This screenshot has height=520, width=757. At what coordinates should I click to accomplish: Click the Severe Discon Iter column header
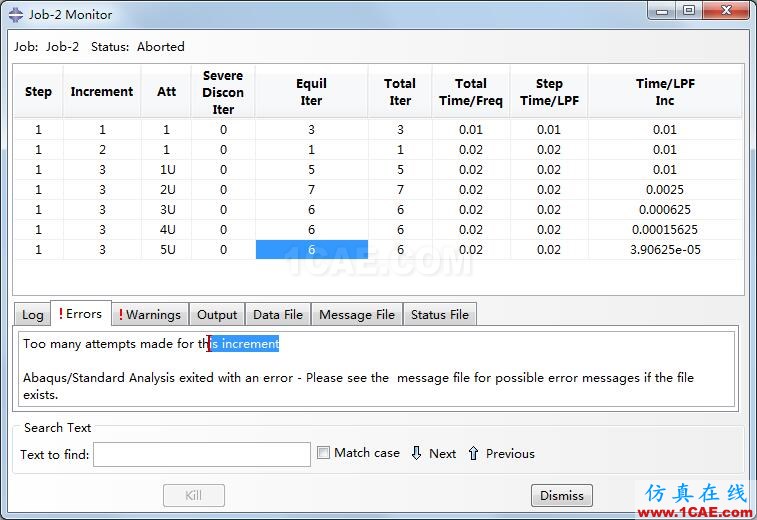[x=223, y=92]
